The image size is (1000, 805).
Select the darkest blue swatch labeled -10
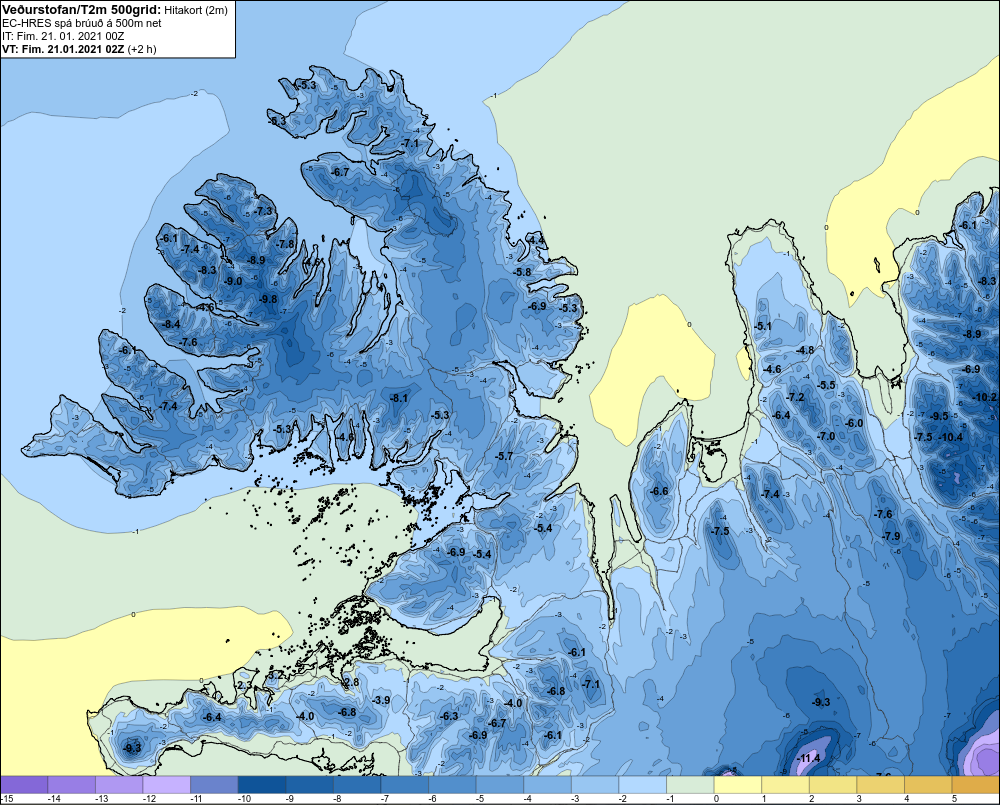point(261,785)
